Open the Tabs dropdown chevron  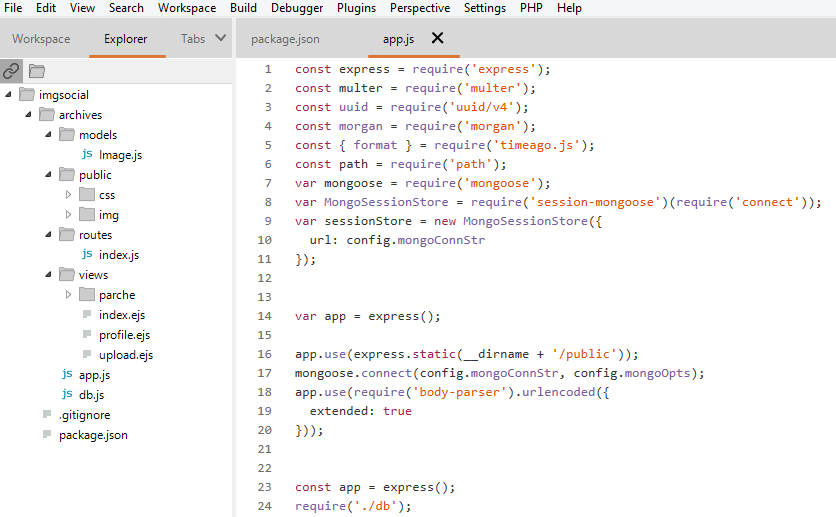(x=220, y=38)
